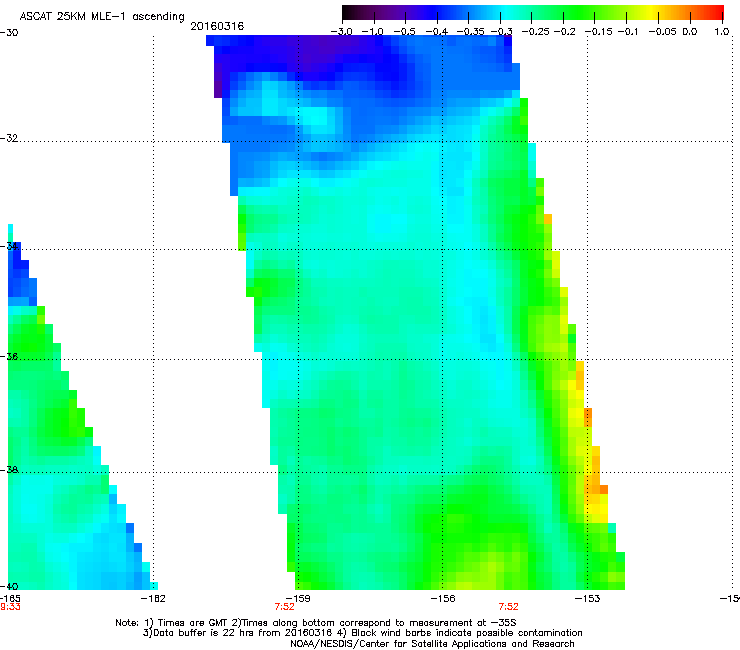Select the -153 longitude axis label
Screen dimensions: 740x650
pos(588,599)
